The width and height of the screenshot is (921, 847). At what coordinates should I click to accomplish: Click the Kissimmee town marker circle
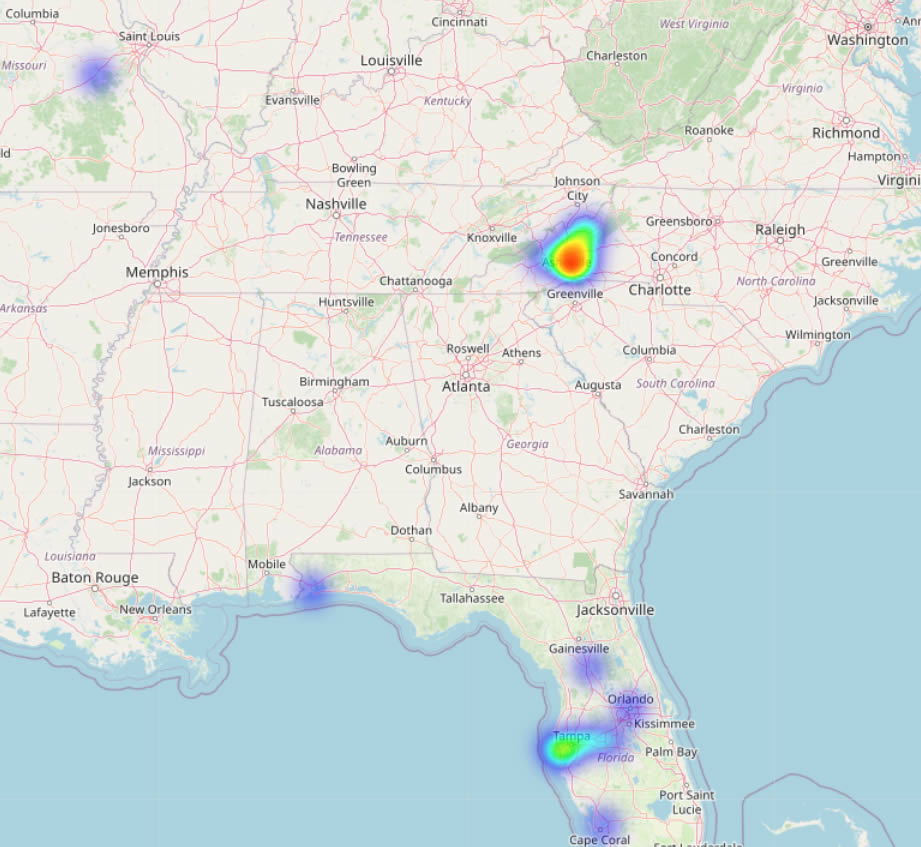(629, 724)
